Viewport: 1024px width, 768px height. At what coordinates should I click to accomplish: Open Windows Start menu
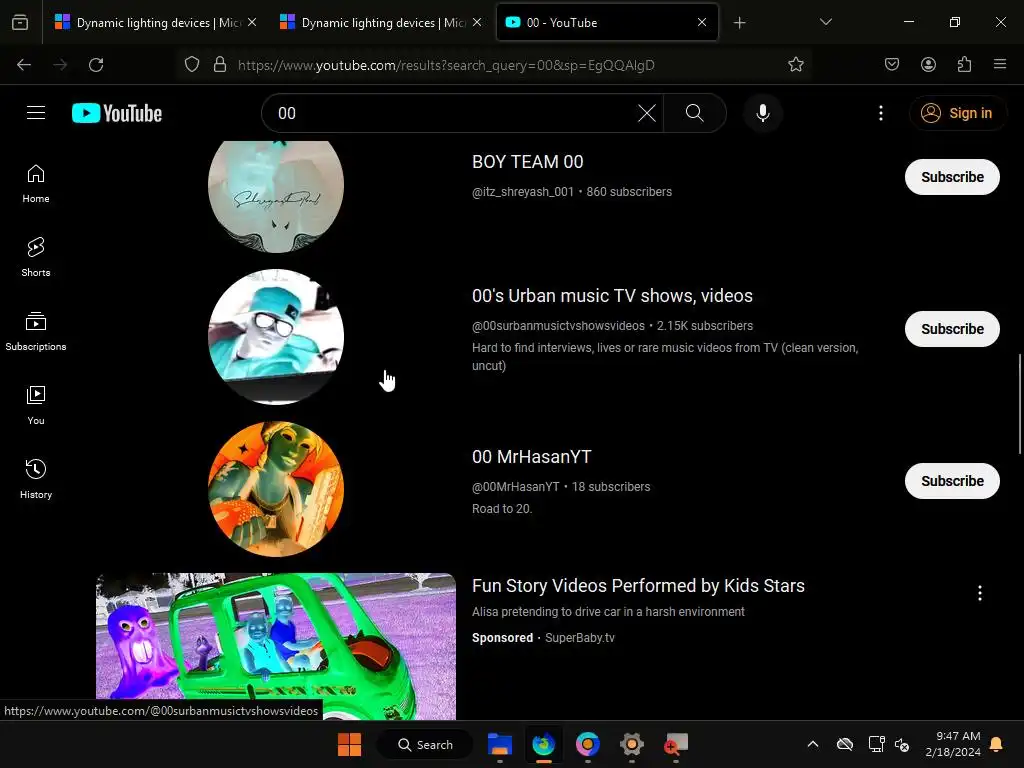point(349,744)
